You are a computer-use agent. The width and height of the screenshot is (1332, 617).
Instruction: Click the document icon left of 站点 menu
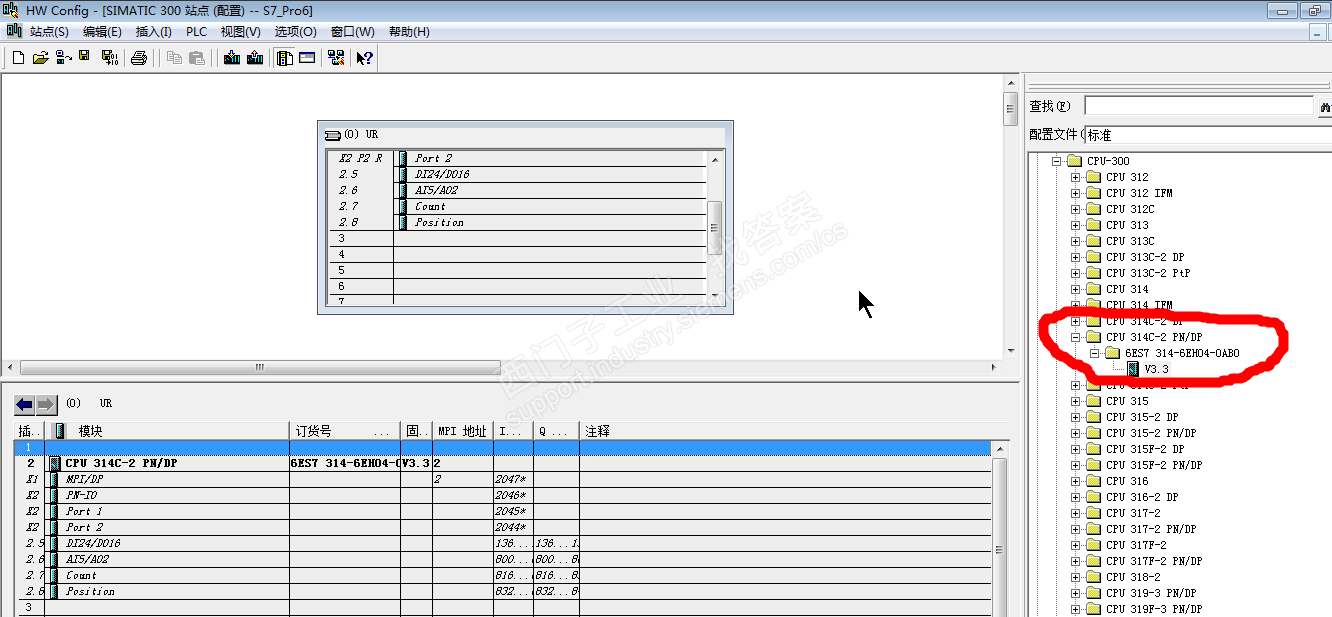[14, 31]
